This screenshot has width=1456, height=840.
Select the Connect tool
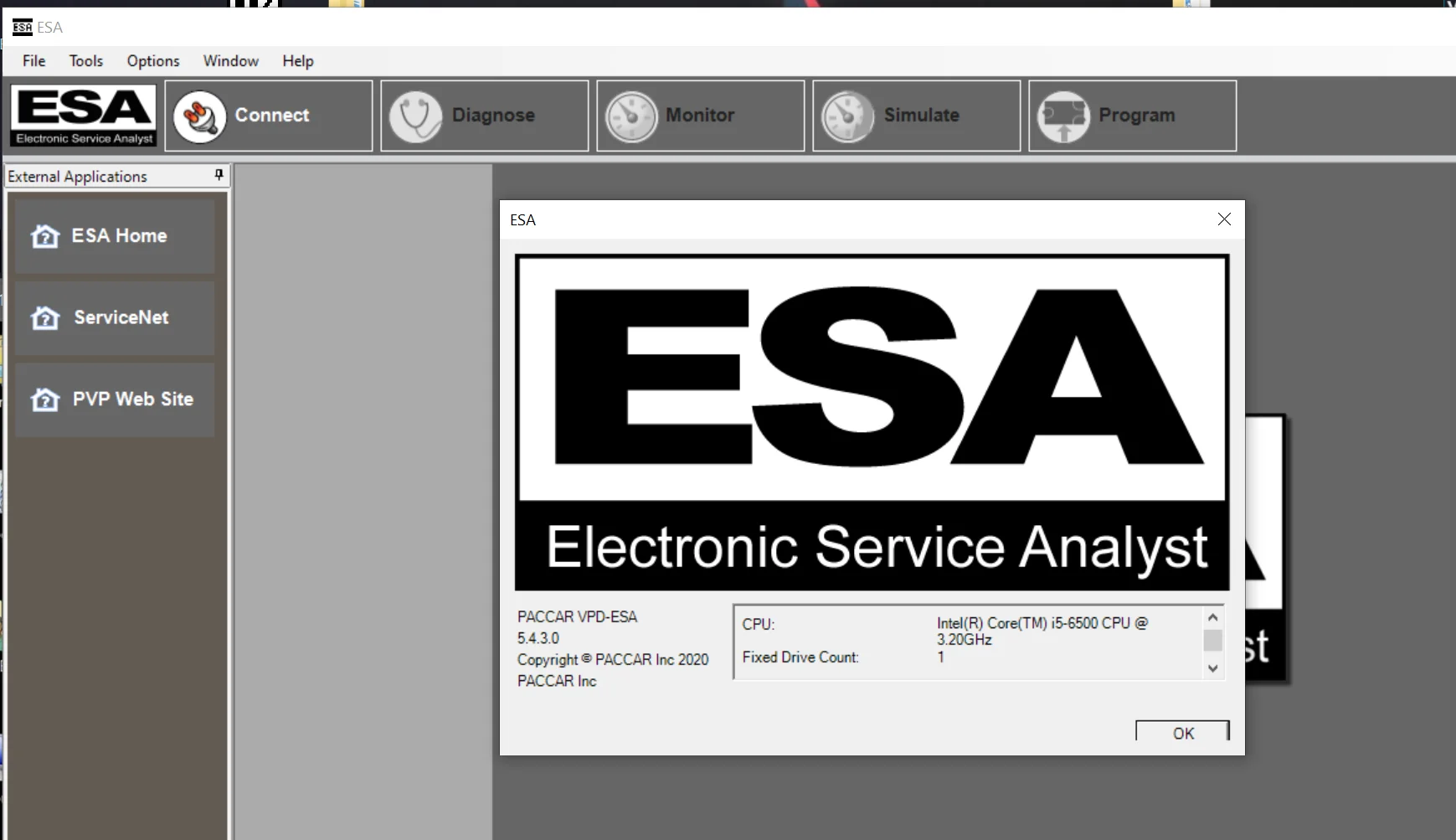268,116
